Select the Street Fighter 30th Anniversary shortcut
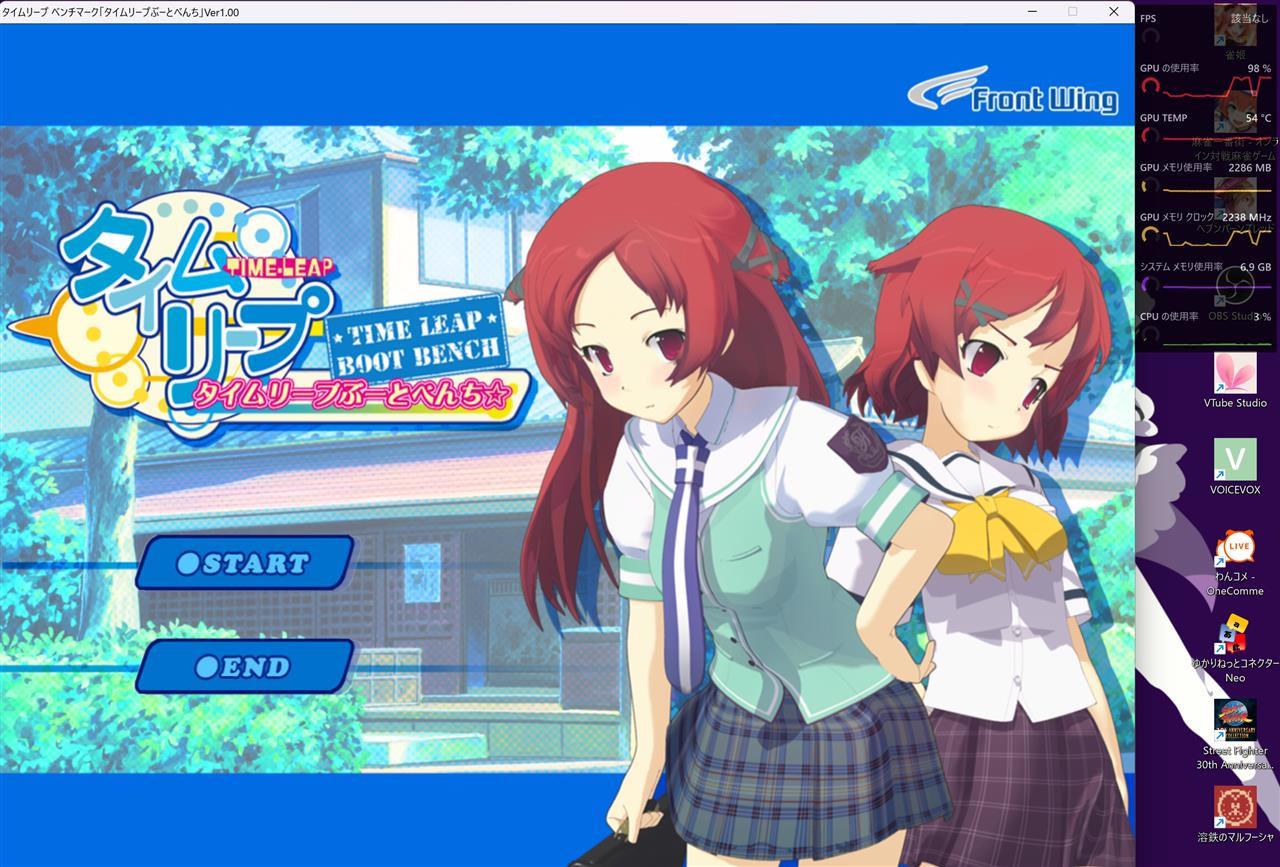The height and width of the screenshot is (867, 1280). 1235,735
